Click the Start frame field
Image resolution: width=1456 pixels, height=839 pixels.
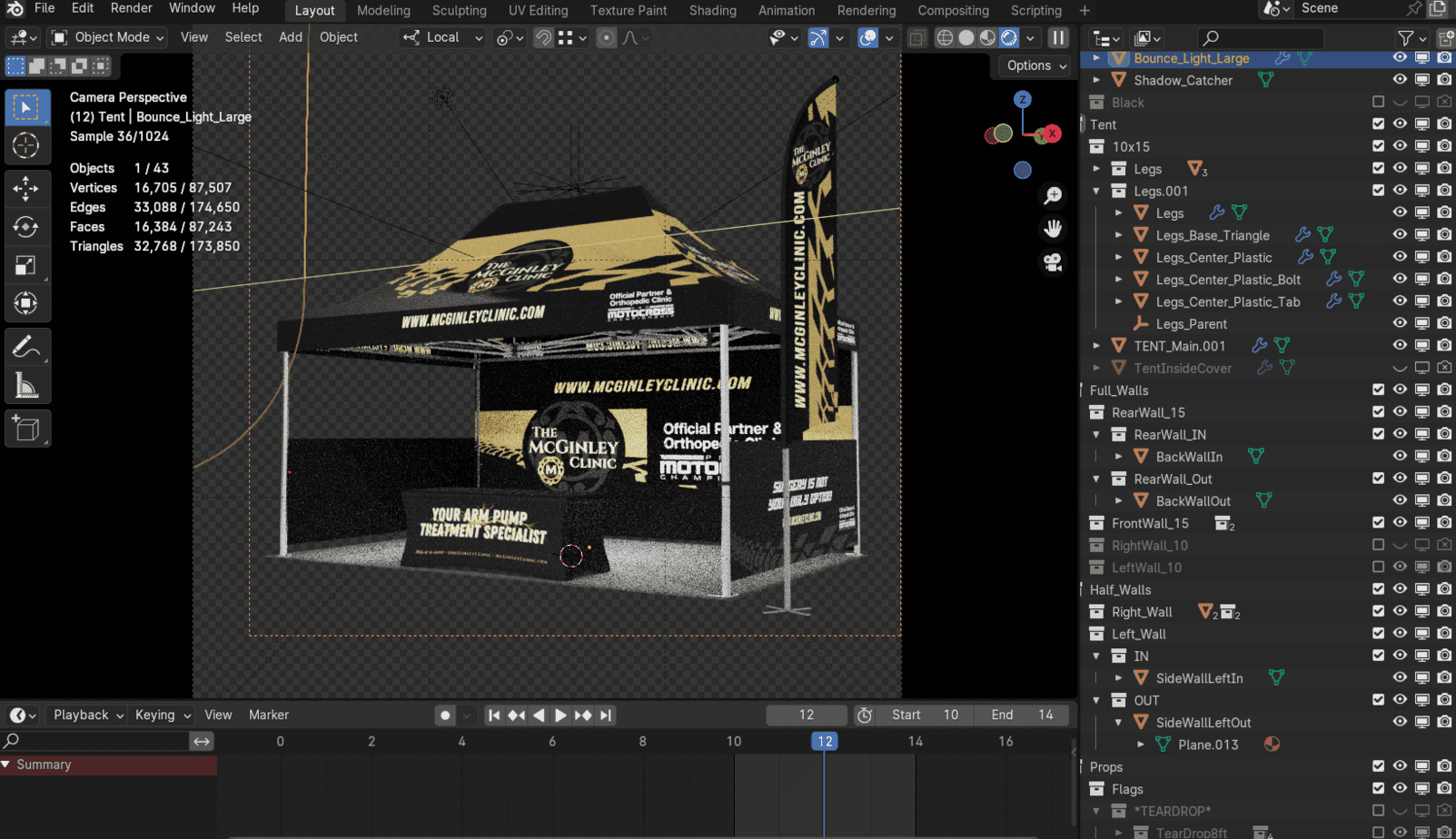coord(926,716)
